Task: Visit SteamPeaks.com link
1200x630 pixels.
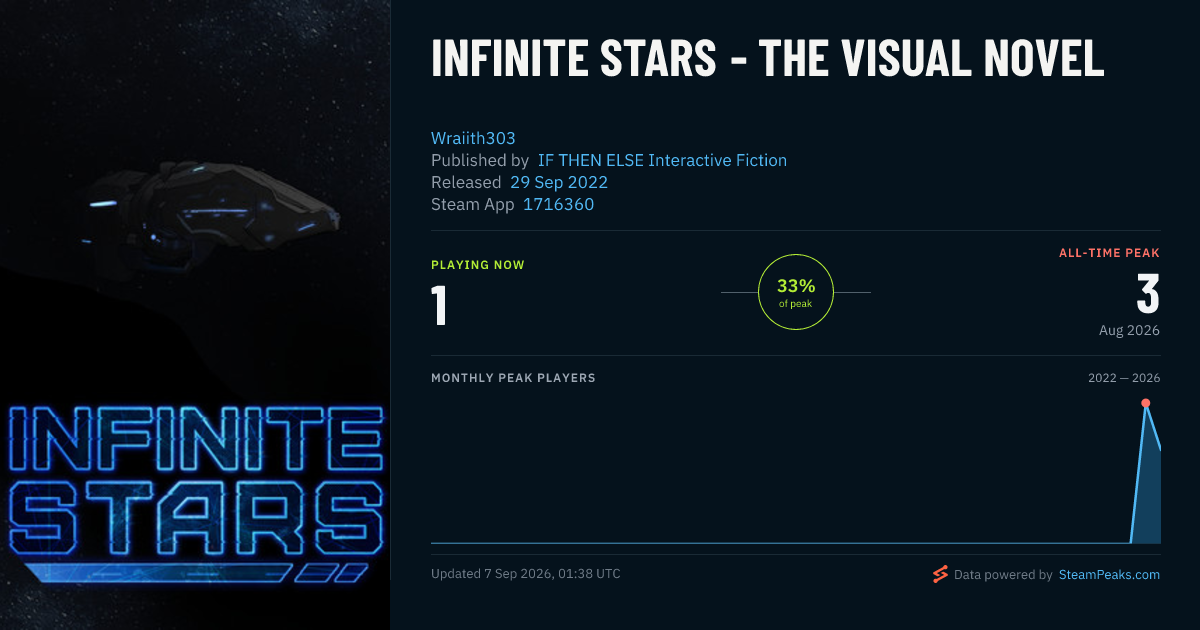Action: click(x=1109, y=575)
